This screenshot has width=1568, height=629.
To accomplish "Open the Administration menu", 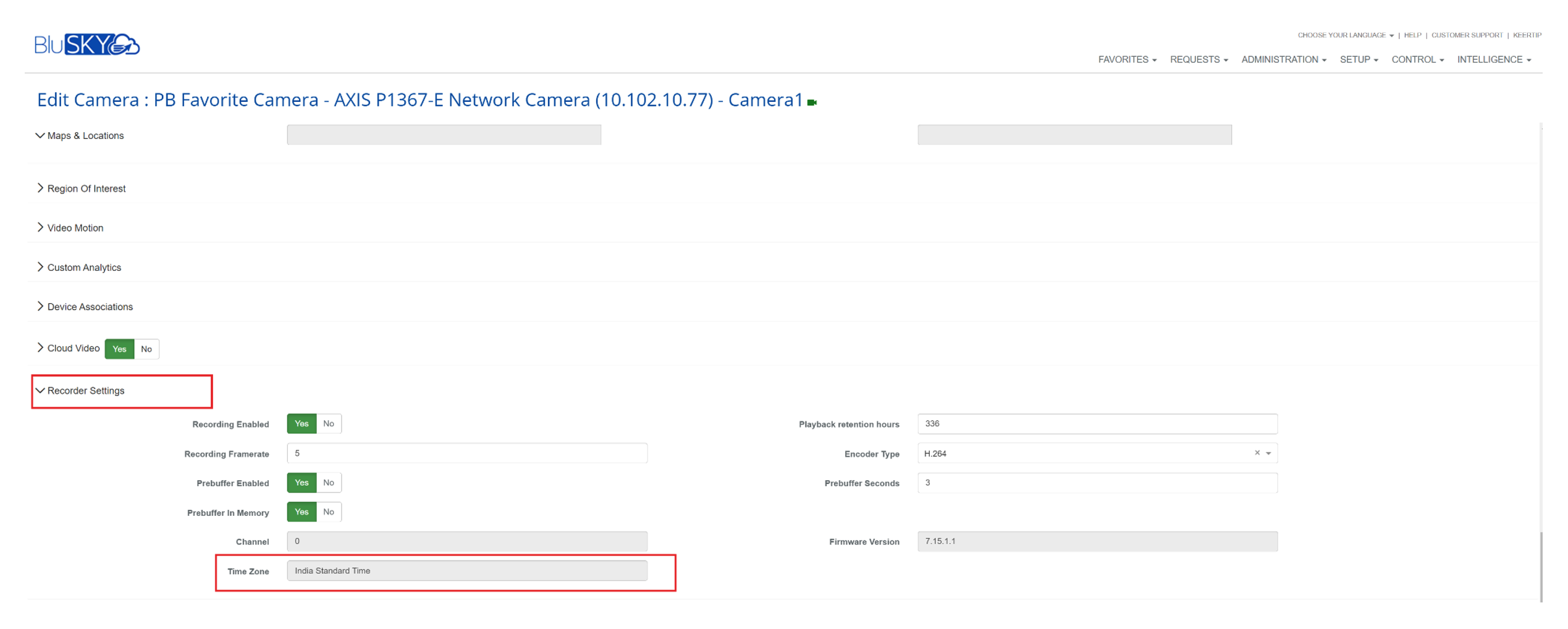I will point(1283,60).
